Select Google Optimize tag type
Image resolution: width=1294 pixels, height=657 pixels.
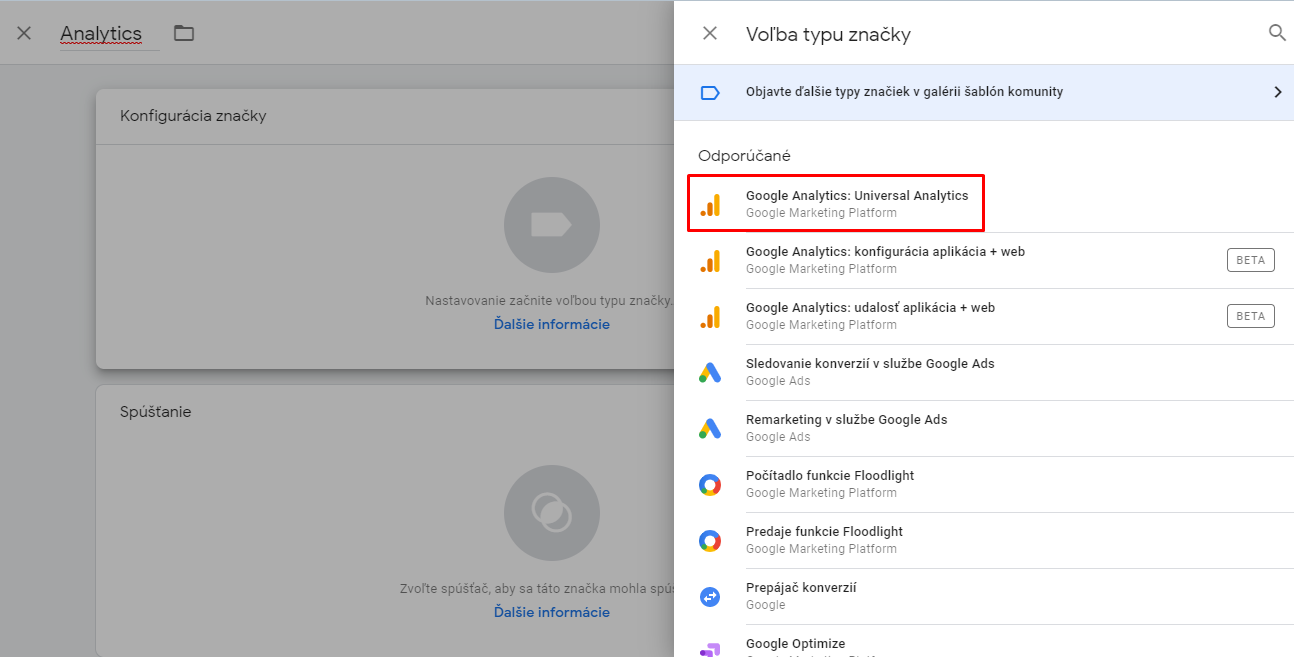[984, 641]
